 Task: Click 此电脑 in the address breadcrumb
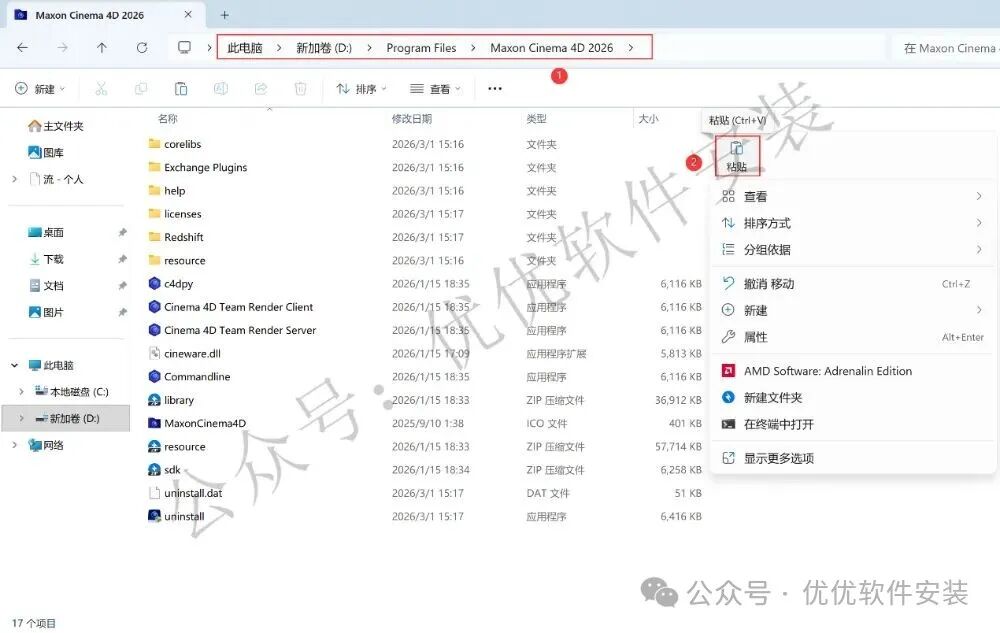point(245,48)
